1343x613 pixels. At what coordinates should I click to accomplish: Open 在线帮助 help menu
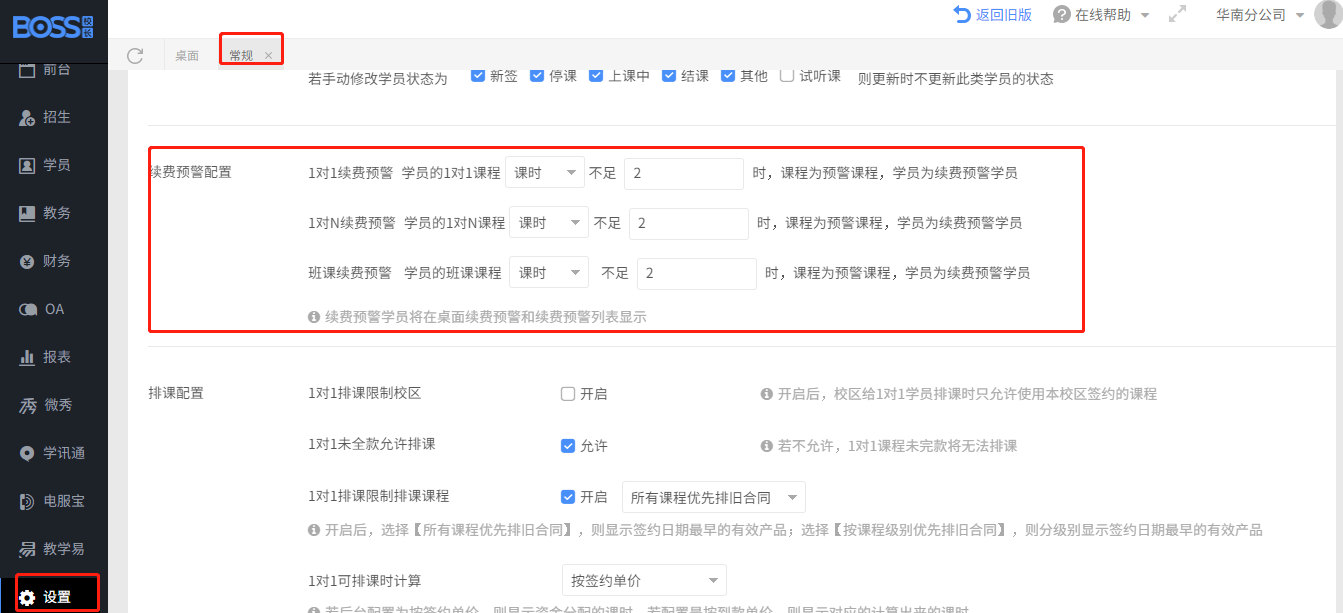coord(1102,15)
